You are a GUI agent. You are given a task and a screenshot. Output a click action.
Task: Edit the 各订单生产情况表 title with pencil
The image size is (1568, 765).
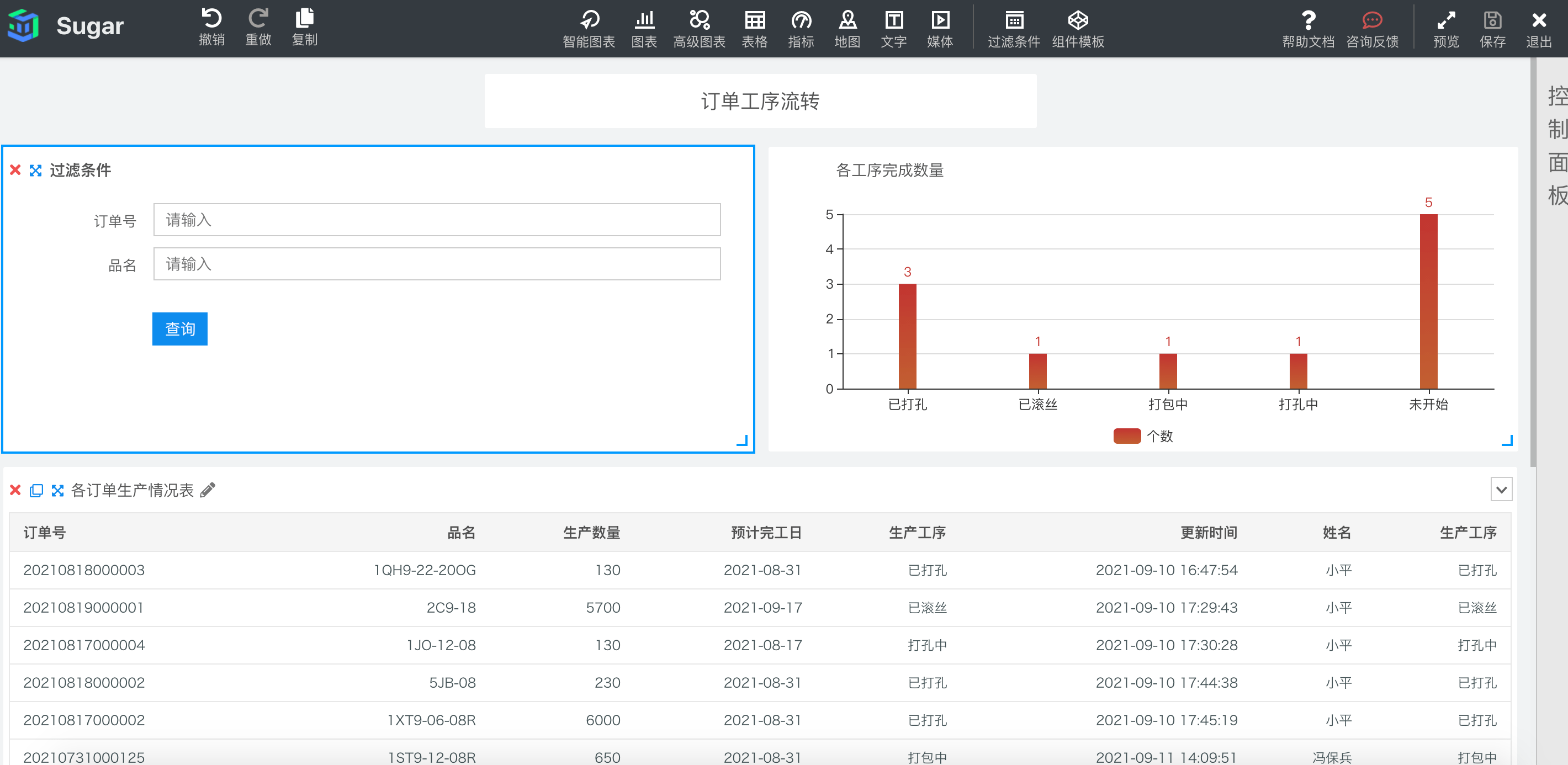[x=208, y=490]
